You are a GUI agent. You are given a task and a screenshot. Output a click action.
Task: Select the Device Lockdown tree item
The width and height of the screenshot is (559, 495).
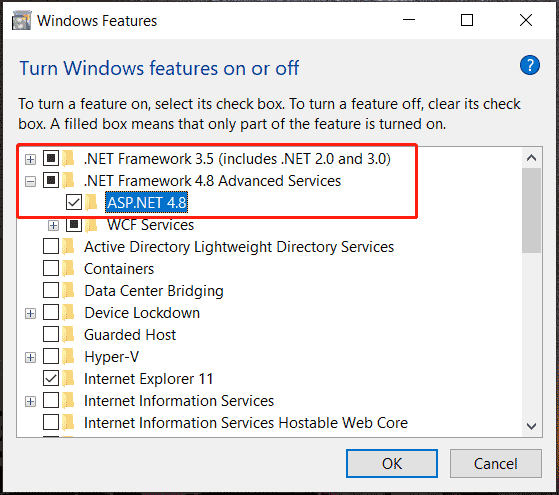click(142, 313)
